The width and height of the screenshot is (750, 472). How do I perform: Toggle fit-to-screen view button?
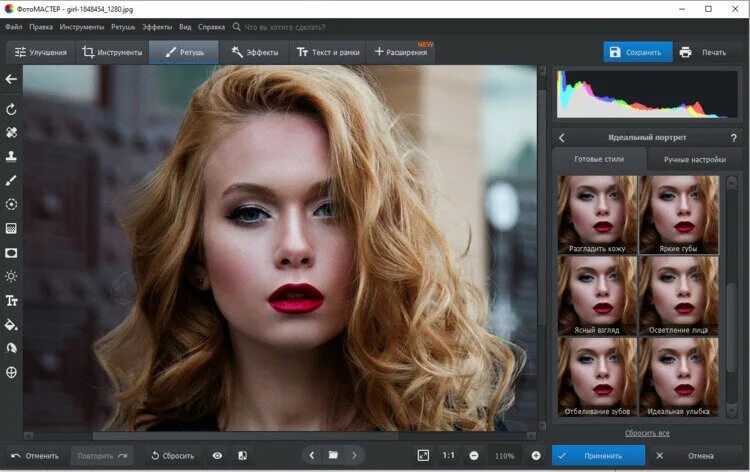tap(423, 456)
